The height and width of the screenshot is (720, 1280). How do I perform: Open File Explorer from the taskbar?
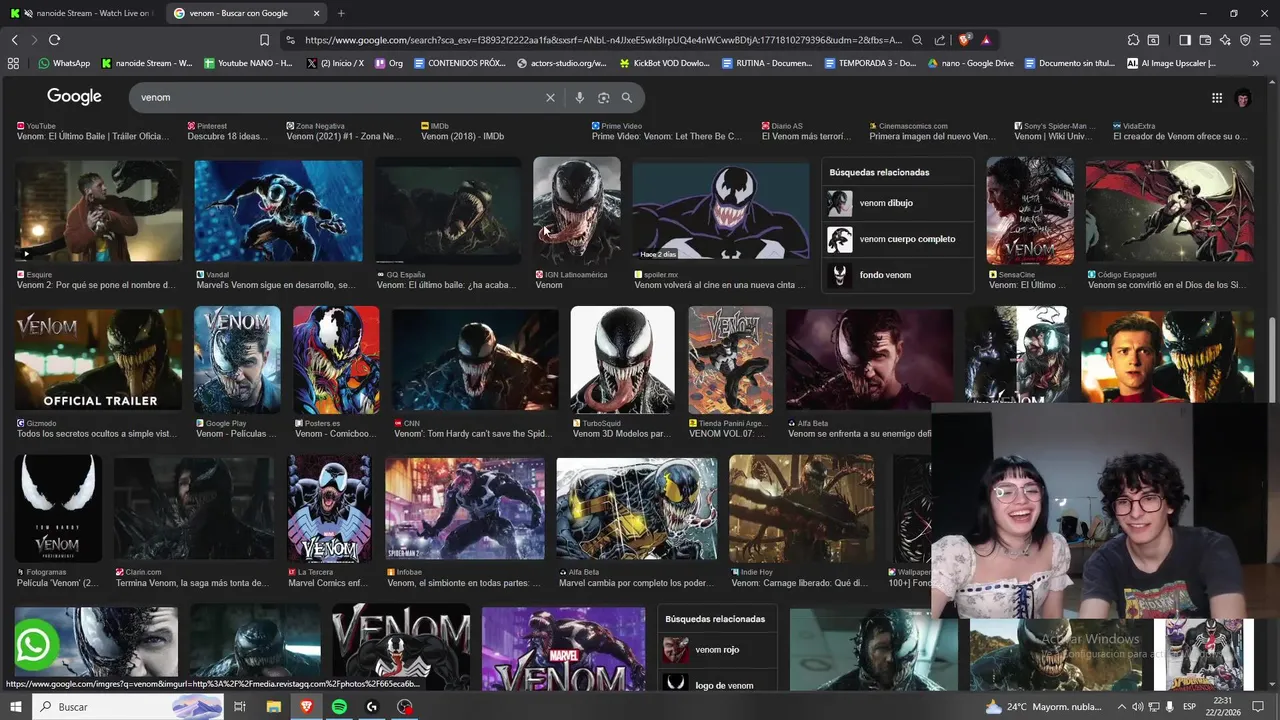pos(273,706)
